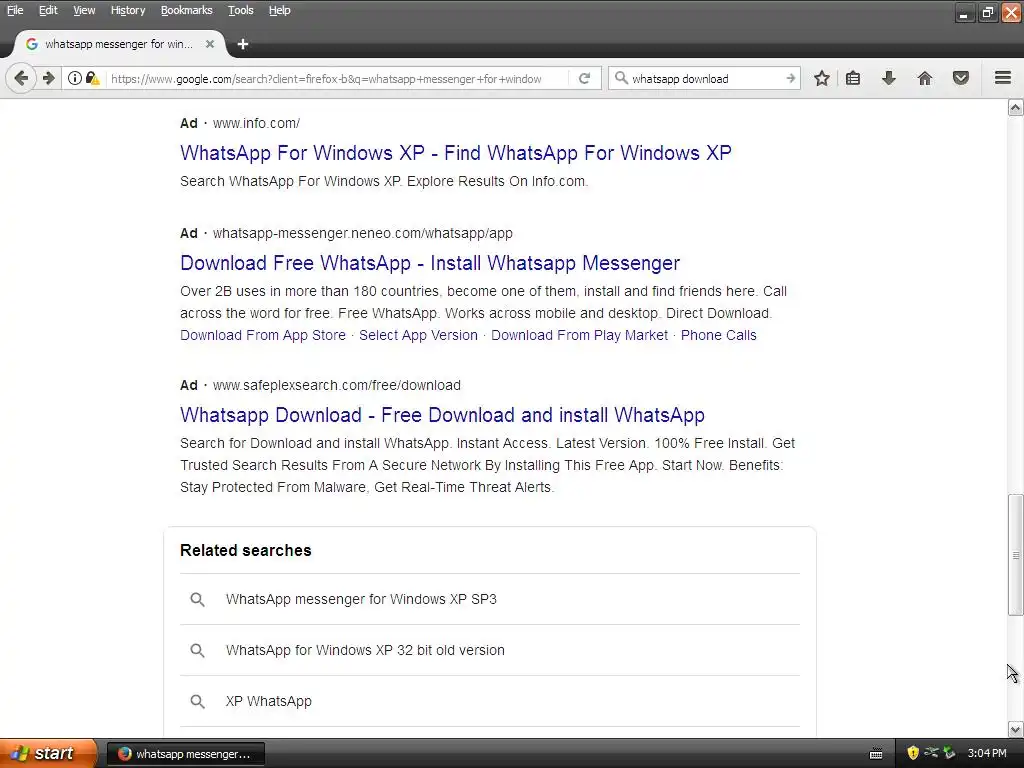Select the Firefox taskbar button
This screenshot has width=1024, height=768.
pyautogui.click(x=185, y=754)
